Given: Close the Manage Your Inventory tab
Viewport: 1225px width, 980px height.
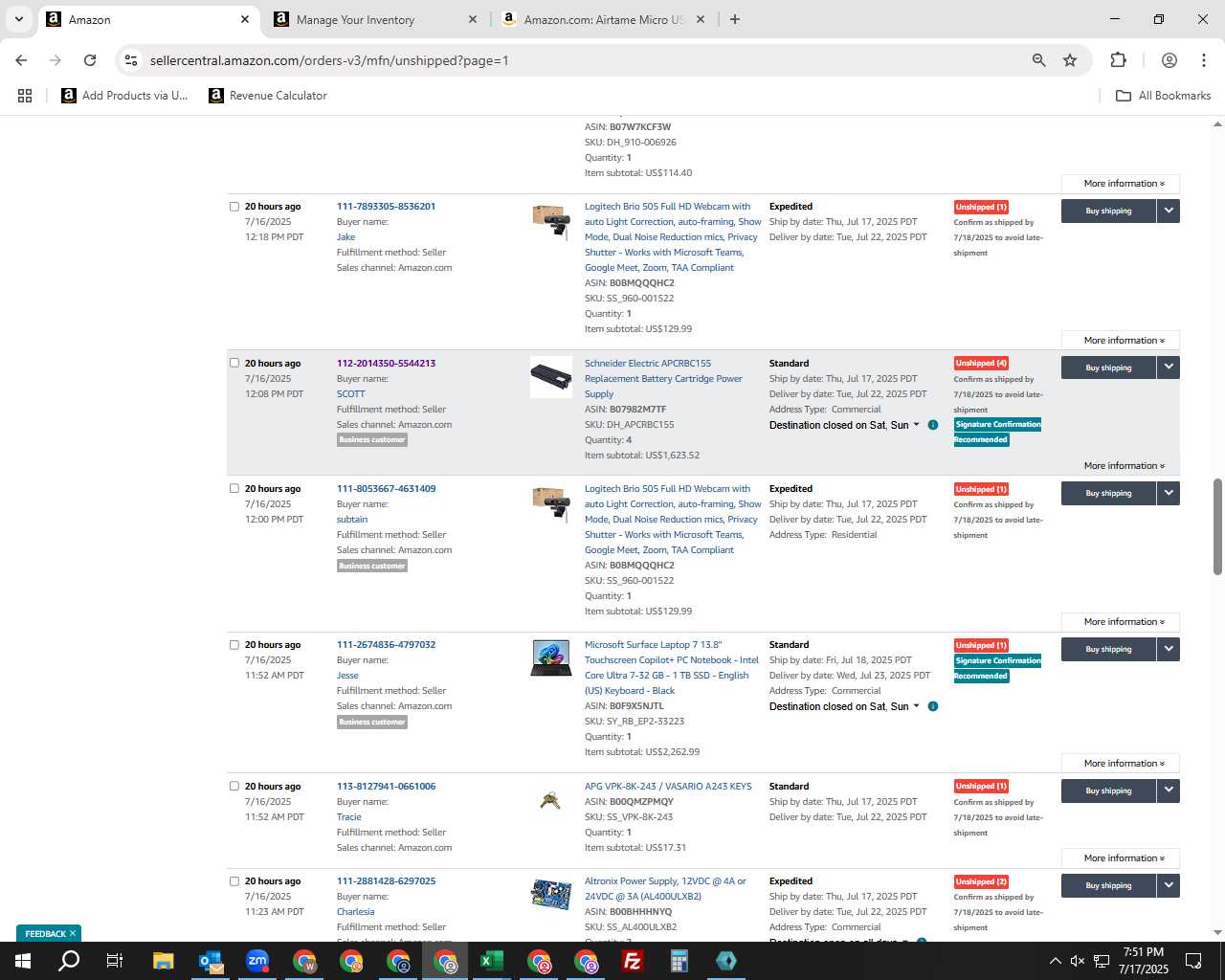Looking at the screenshot, I should (x=473, y=19).
